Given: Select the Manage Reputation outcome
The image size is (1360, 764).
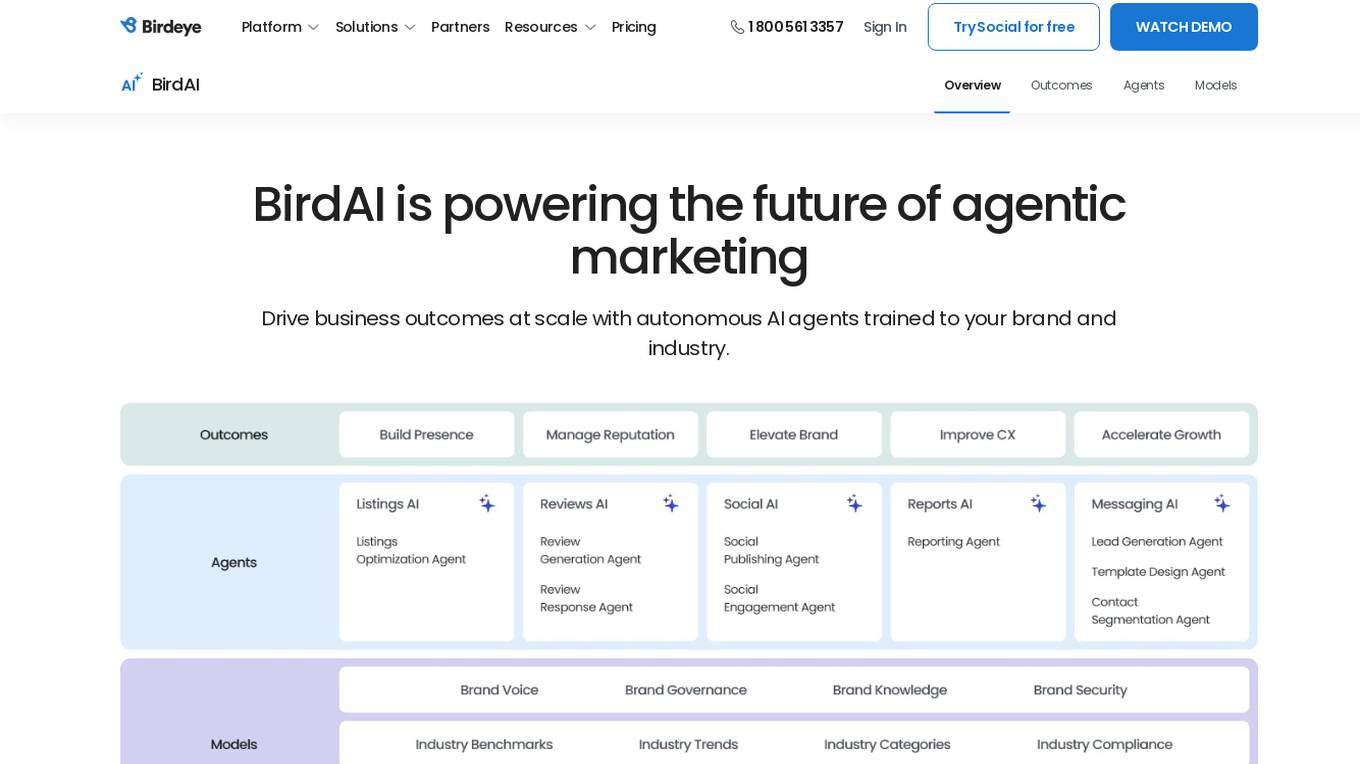Looking at the screenshot, I should pos(610,435).
